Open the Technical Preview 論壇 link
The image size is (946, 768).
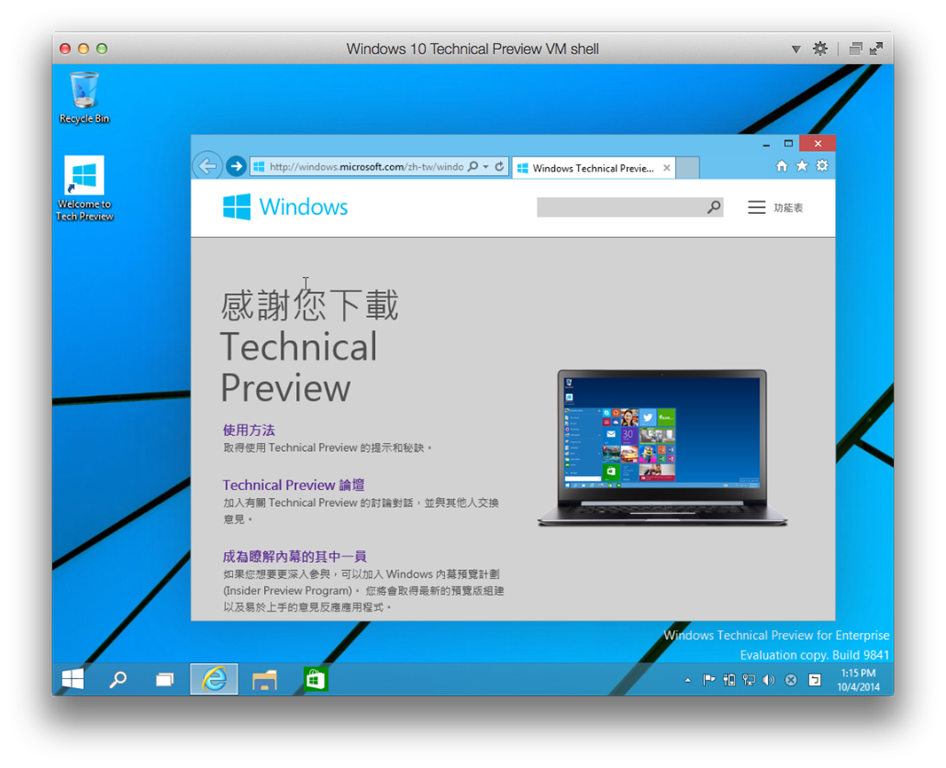point(293,485)
